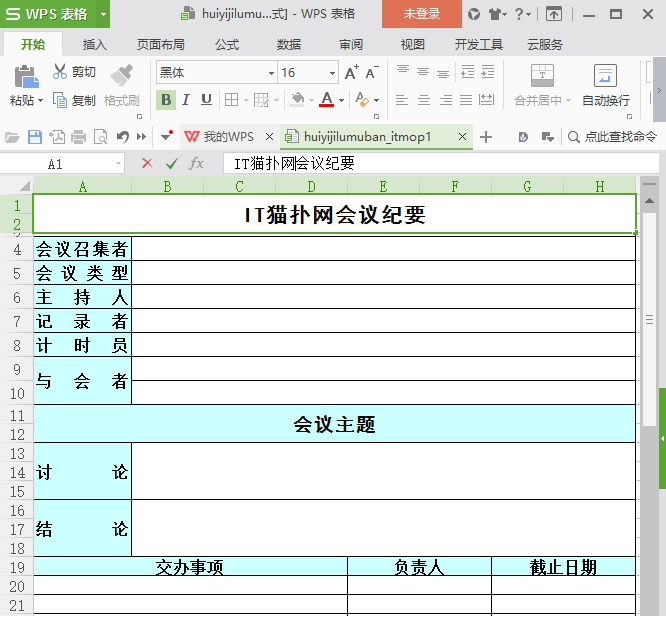Open the 页面布局 ribbon tab
The width and height of the screenshot is (666, 640).
coord(161,44)
